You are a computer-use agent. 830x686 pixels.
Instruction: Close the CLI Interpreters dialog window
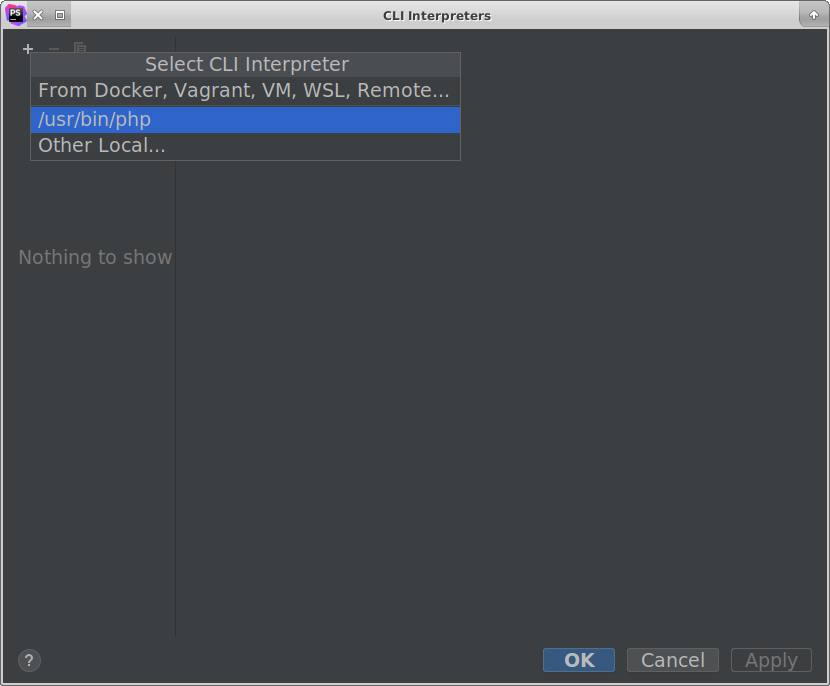pyautogui.click(x=38, y=15)
